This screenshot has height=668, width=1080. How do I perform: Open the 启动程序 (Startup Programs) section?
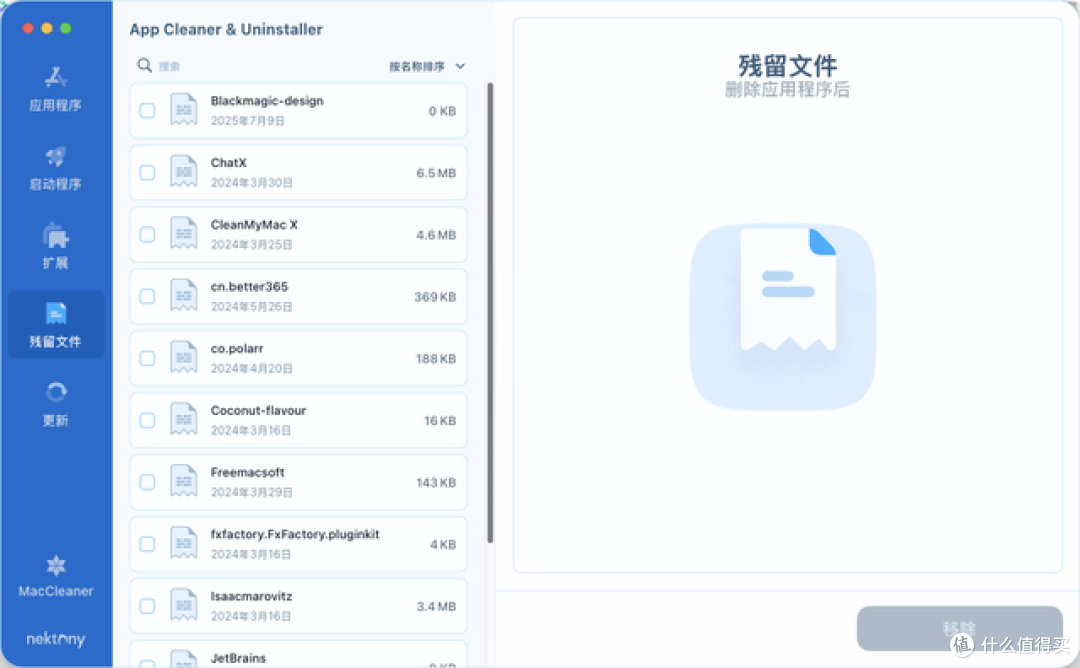pos(55,168)
